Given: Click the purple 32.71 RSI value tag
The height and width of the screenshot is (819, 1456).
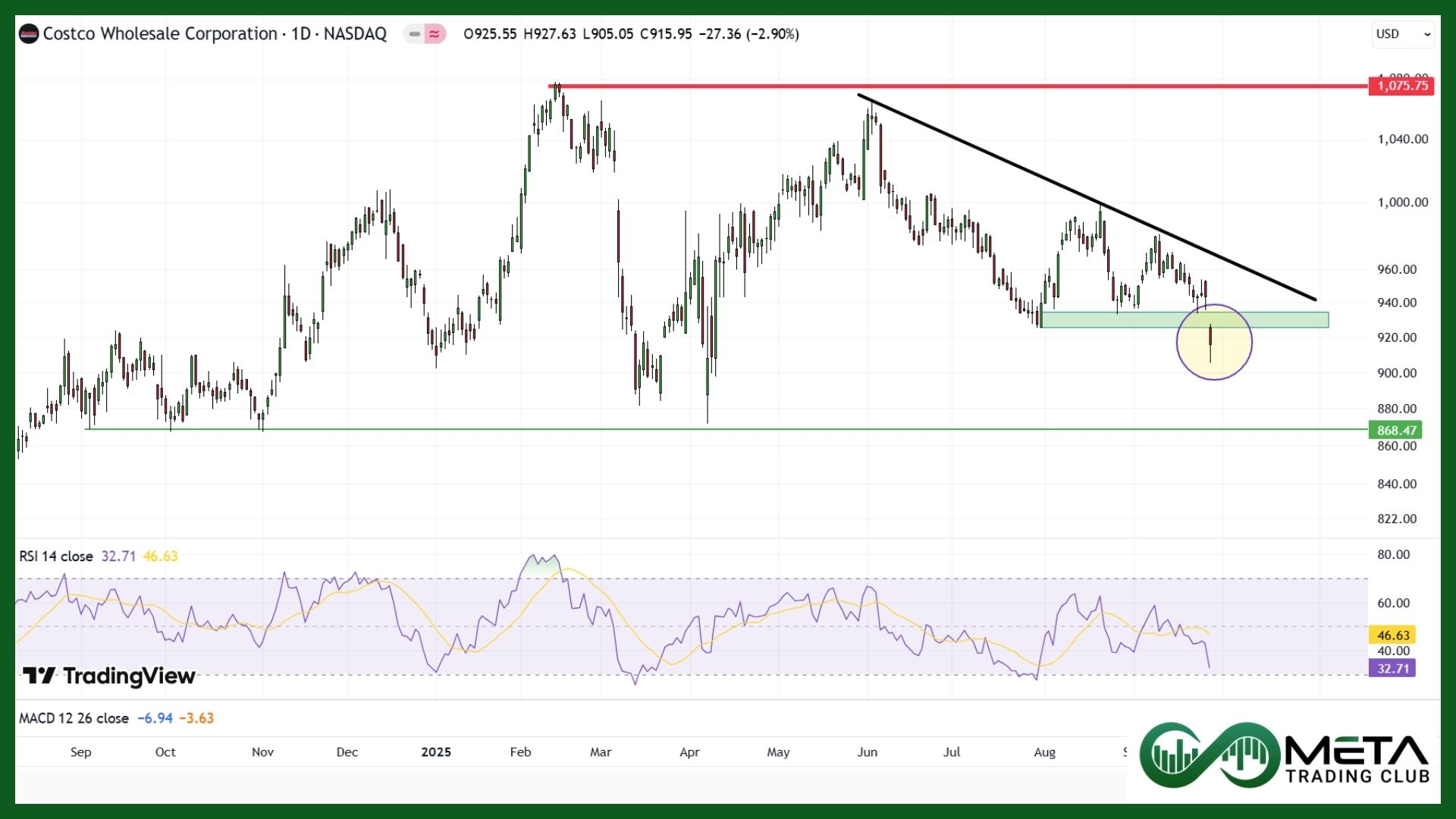Looking at the screenshot, I should (1392, 668).
